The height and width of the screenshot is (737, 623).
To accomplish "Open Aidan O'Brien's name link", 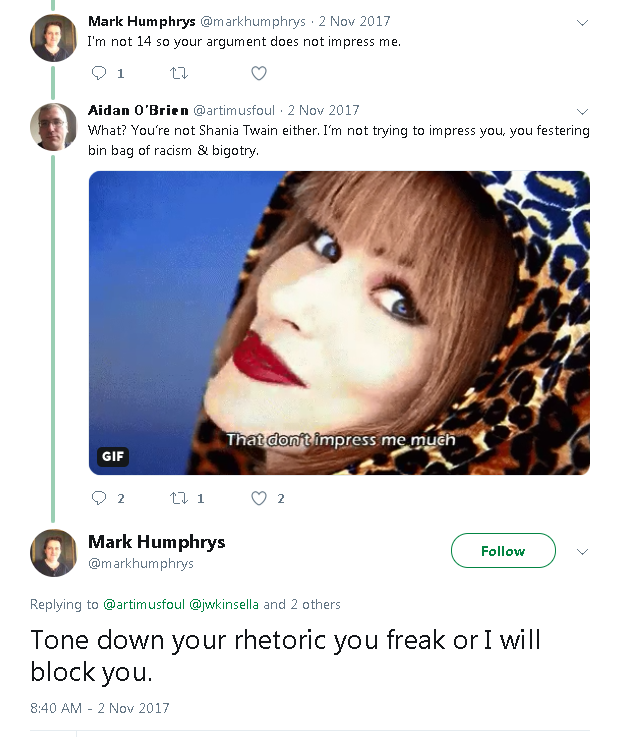I will click(x=138, y=110).
